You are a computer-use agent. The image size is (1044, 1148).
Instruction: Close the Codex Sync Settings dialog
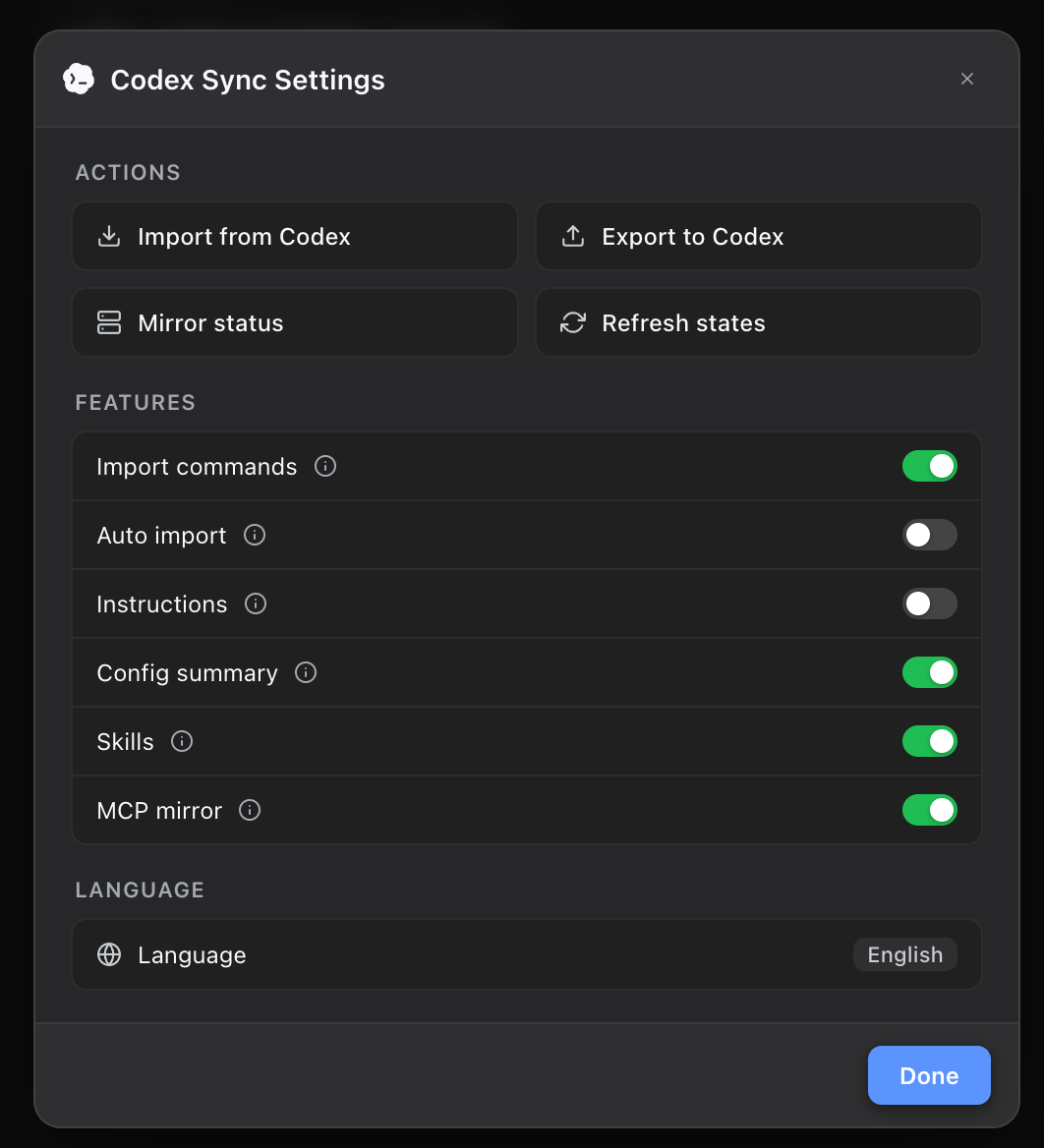[x=967, y=79]
